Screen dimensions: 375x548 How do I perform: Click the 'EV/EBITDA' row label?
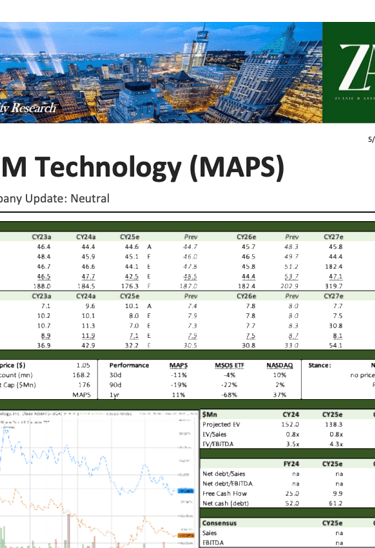[218, 444]
